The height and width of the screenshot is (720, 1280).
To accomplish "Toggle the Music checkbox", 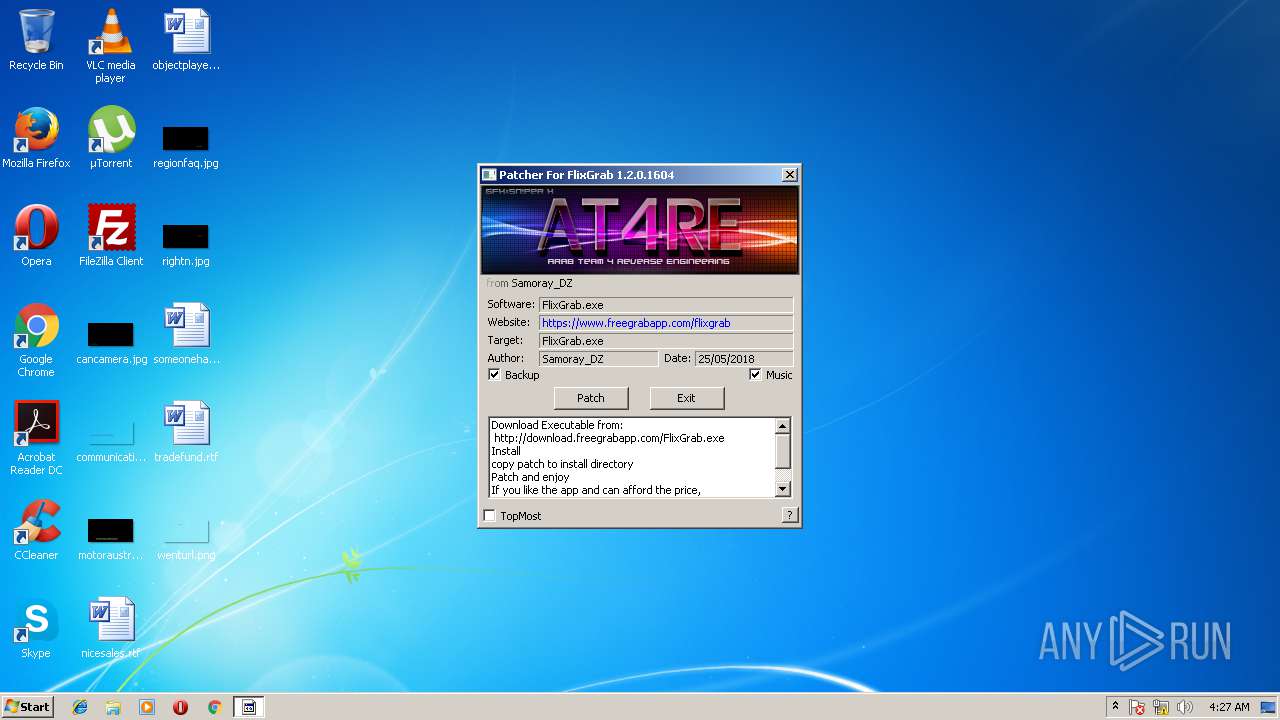I will [755, 375].
